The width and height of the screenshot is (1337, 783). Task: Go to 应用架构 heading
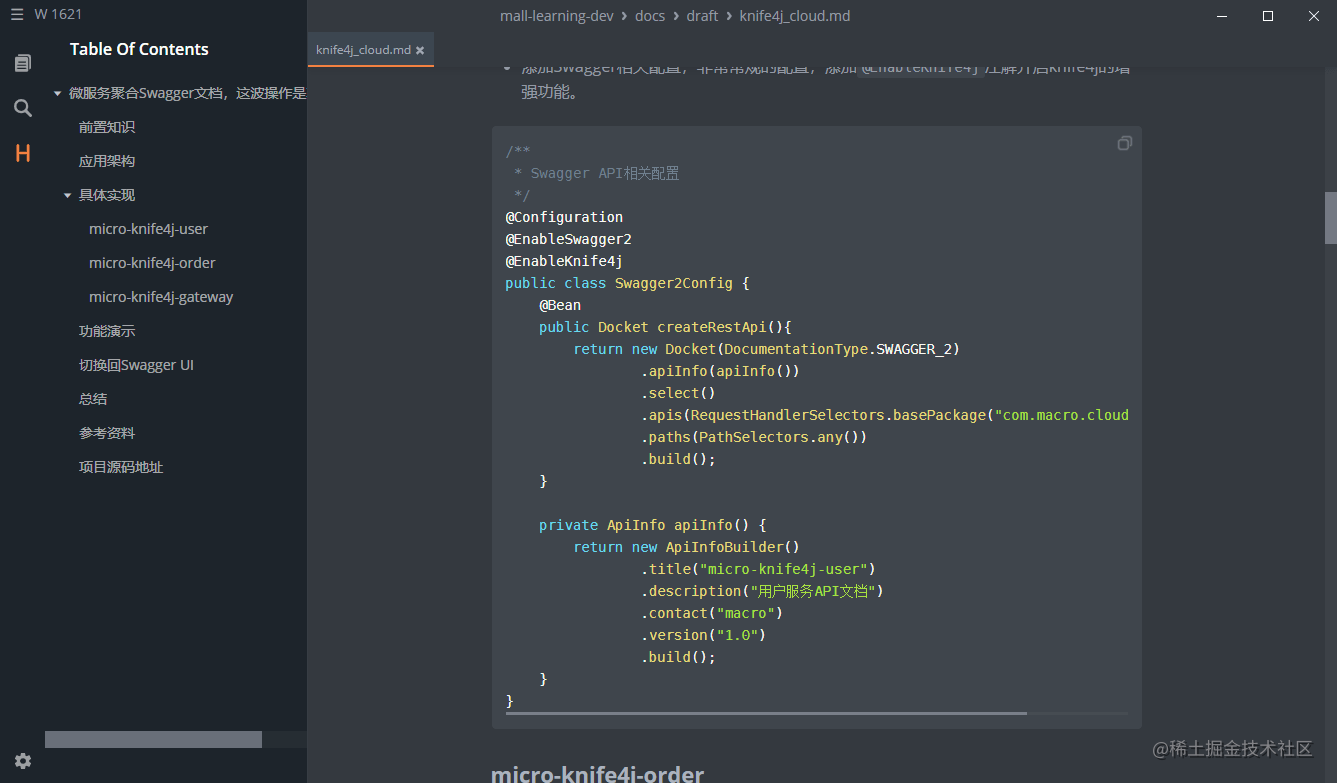coord(107,161)
